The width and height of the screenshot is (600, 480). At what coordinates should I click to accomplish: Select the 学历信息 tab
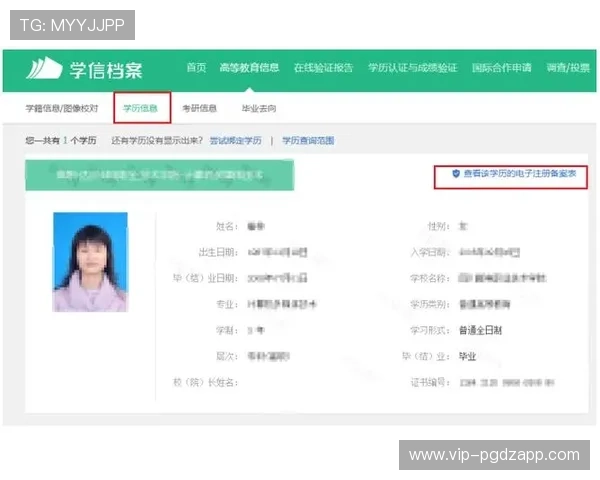pyautogui.click(x=140, y=107)
